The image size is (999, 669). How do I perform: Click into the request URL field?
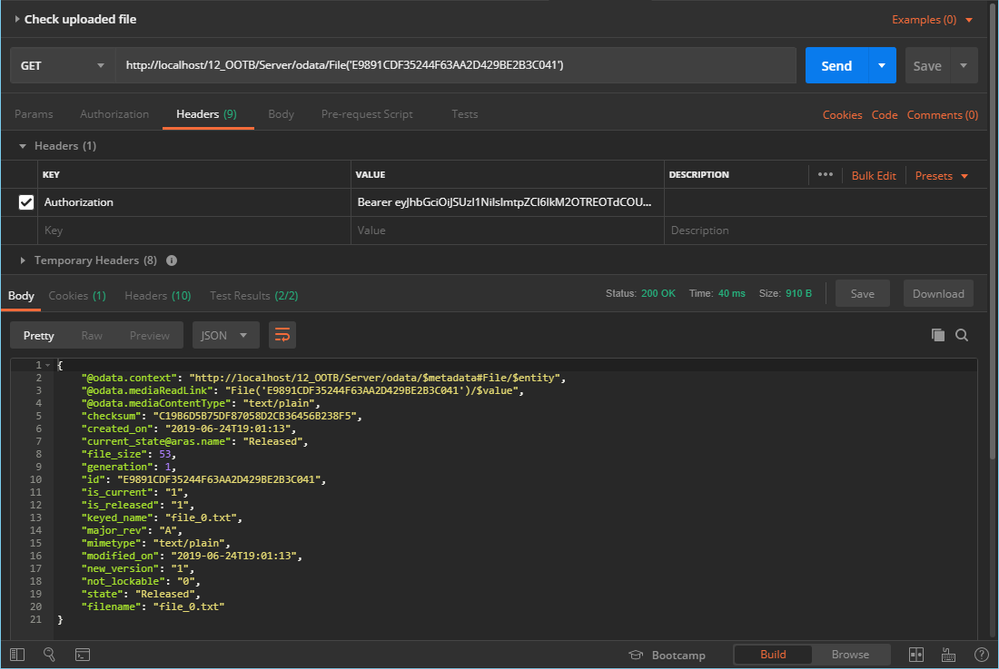coord(455,66)
